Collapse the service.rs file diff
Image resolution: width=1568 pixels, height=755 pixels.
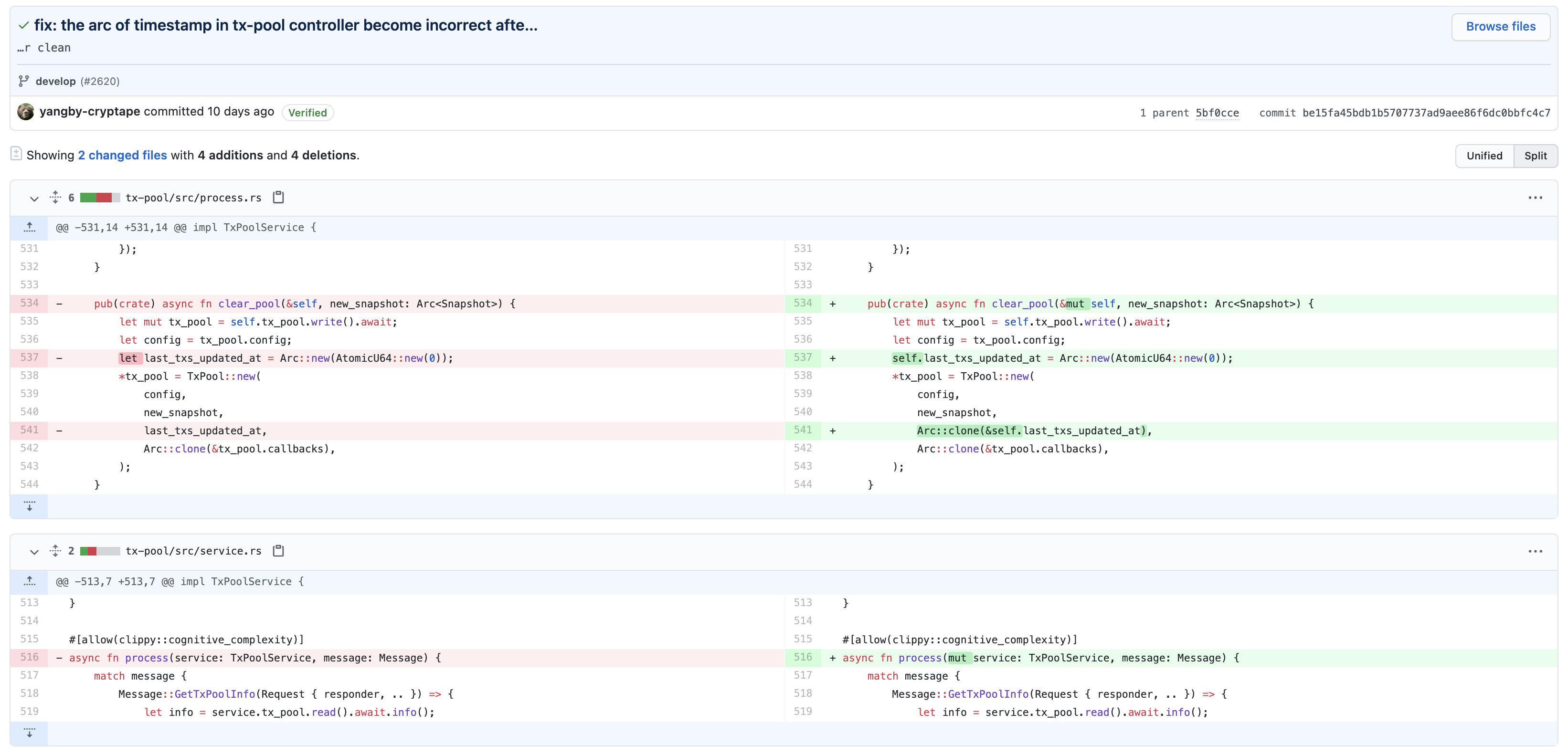click(34, 552)
